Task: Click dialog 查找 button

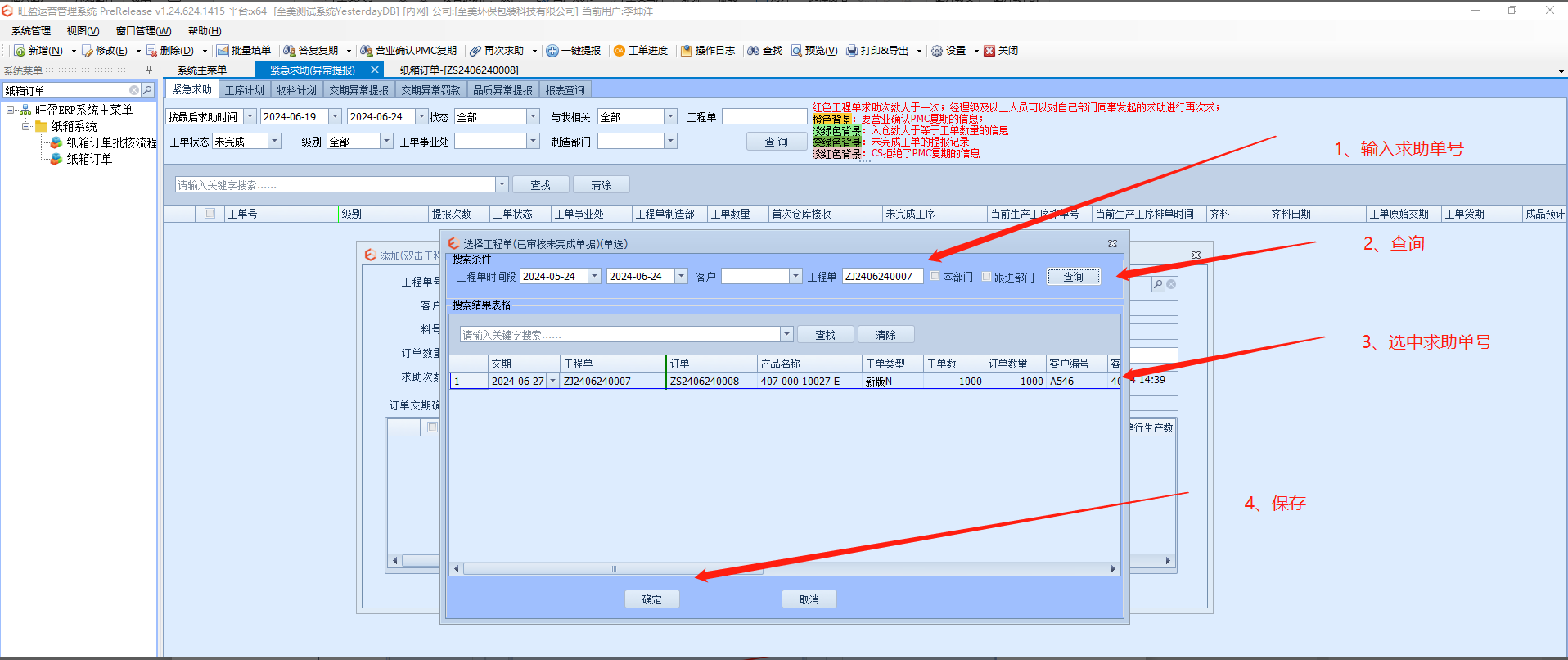Action: tap(826, 335)
